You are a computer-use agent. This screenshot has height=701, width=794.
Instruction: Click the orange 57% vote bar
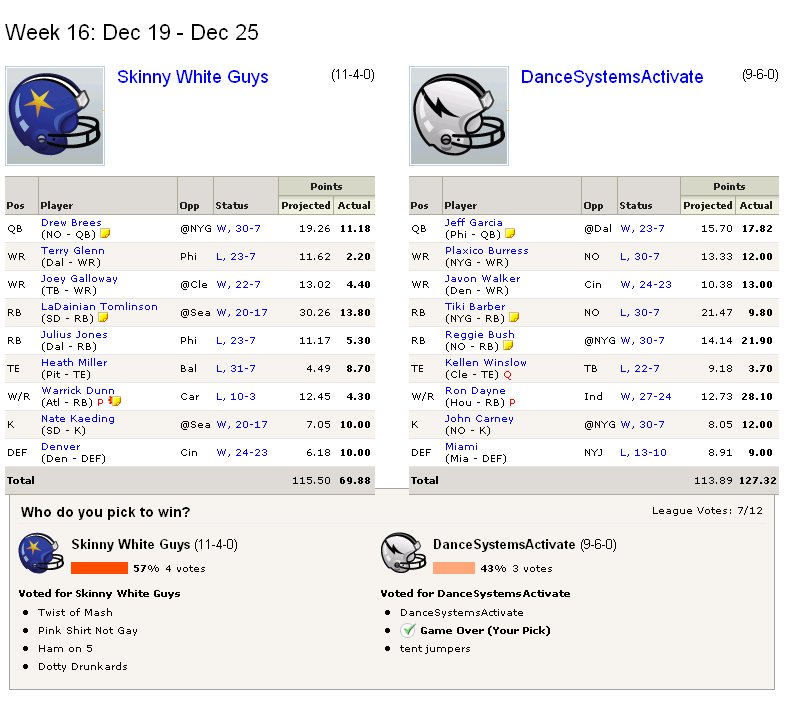(x=99, y=568)
